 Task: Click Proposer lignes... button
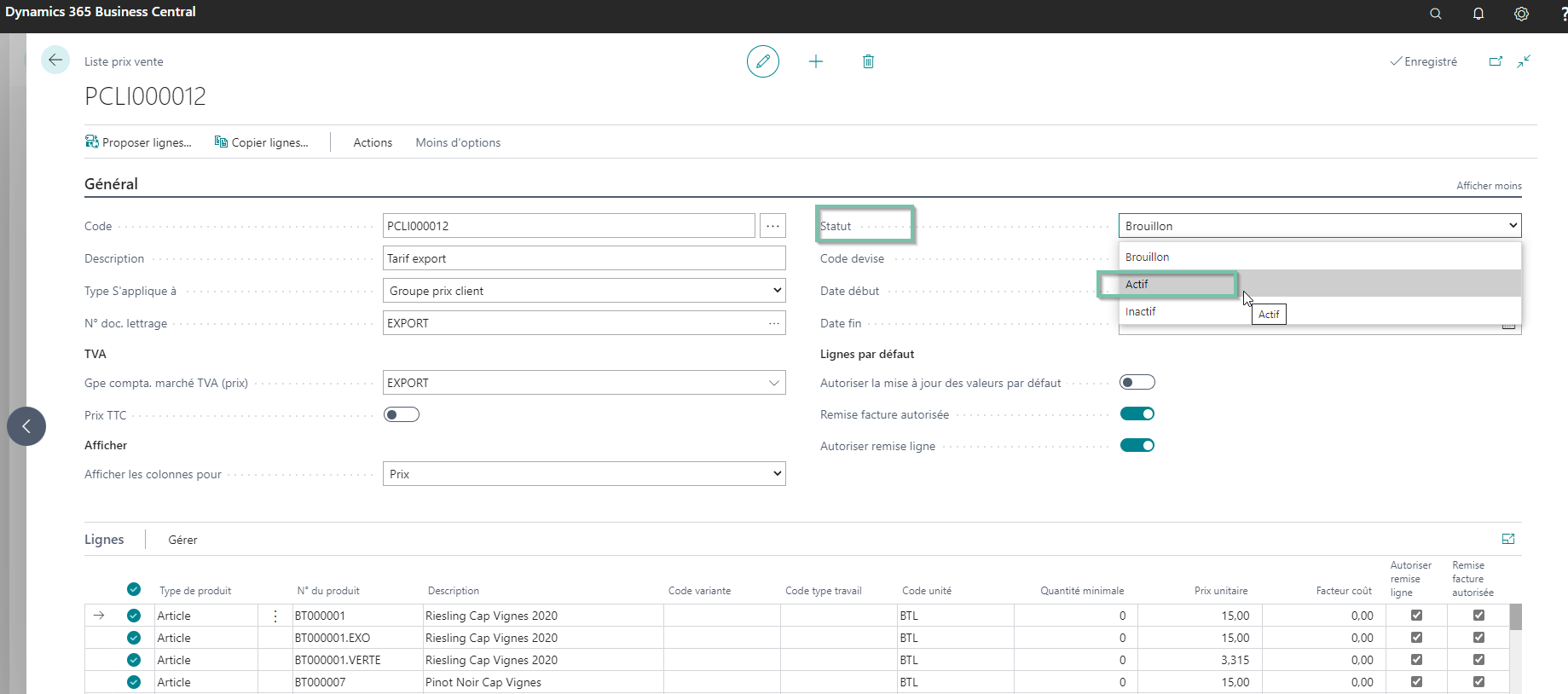point(138,142)
